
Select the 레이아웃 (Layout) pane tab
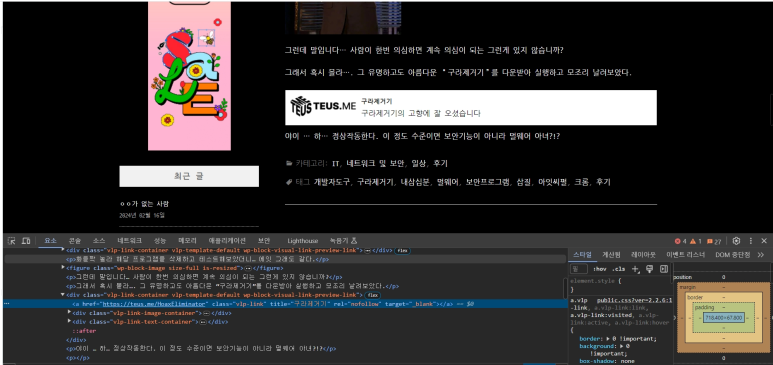643,255
